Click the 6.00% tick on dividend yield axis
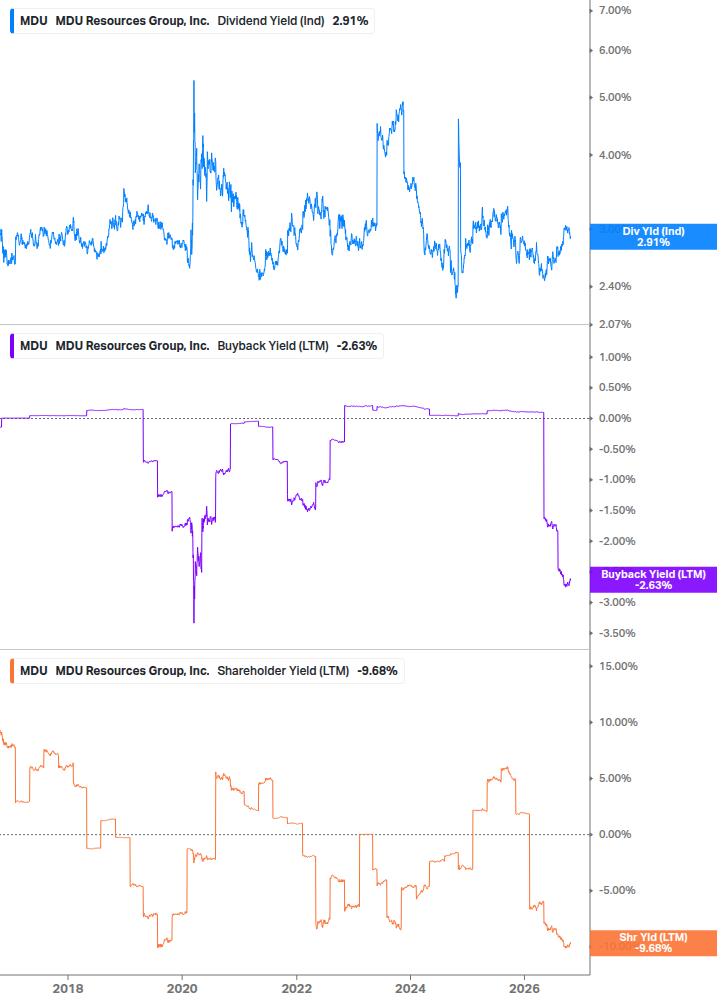 click(x=615, y=50)
